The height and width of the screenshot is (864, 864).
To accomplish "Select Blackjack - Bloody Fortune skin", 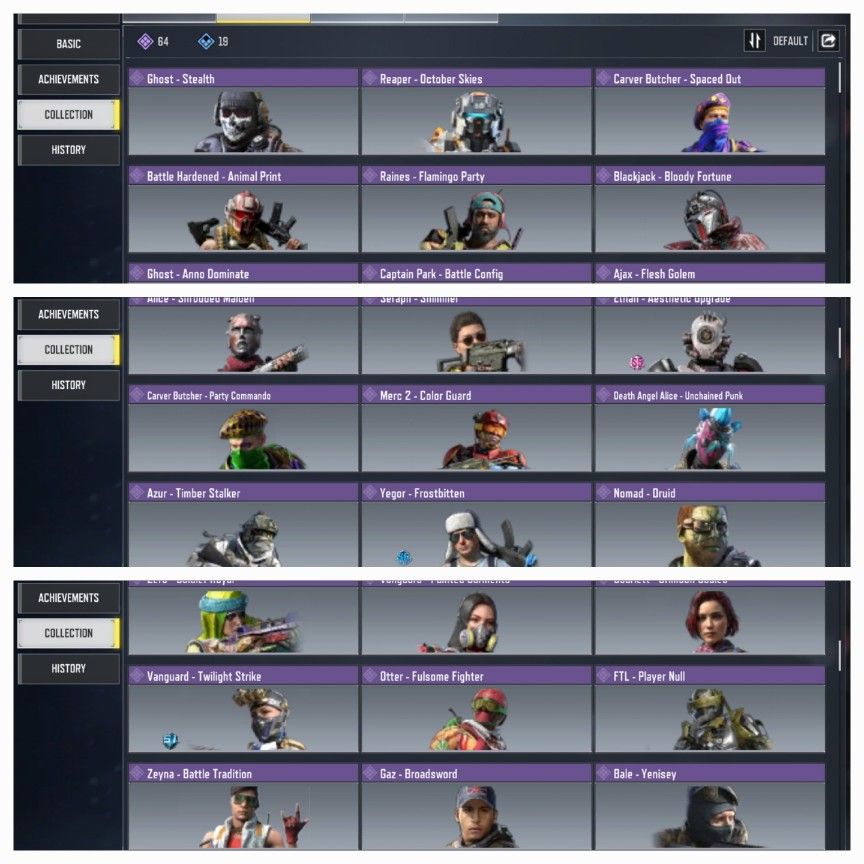I will [710, 209].
